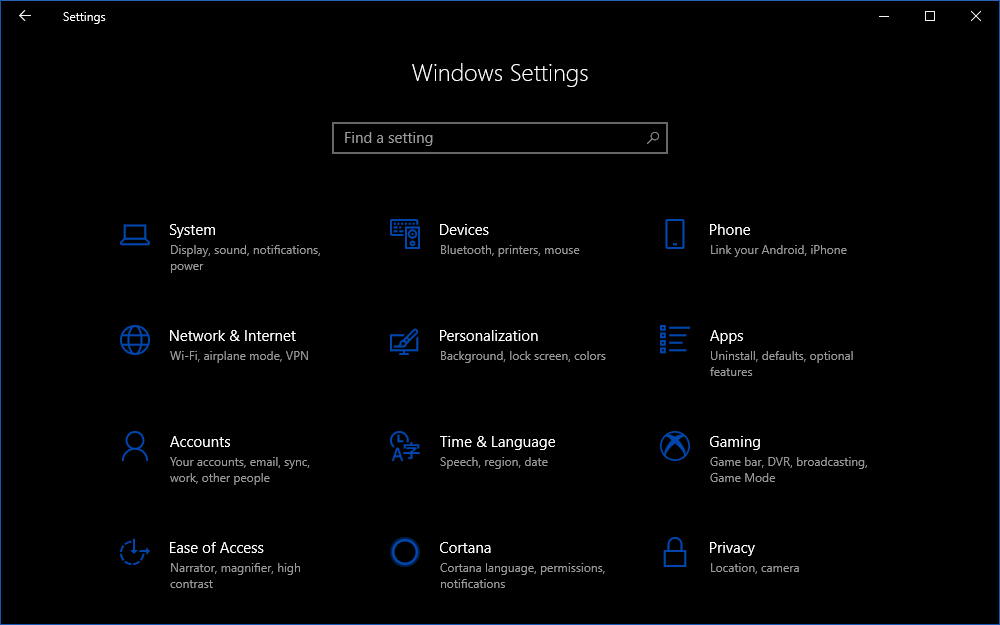
Task: Open Accounts via the person icon
Action: tap(135, 447)
